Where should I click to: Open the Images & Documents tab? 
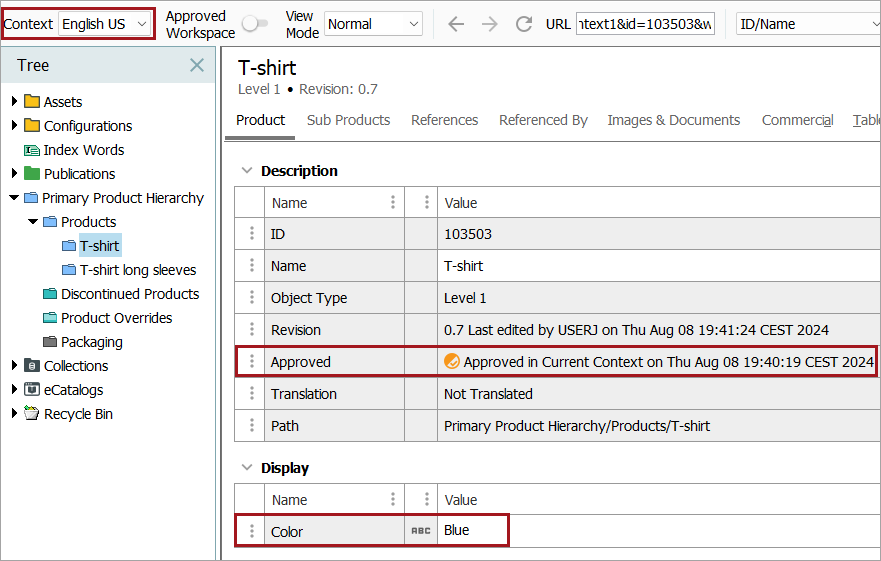(673, 120)
